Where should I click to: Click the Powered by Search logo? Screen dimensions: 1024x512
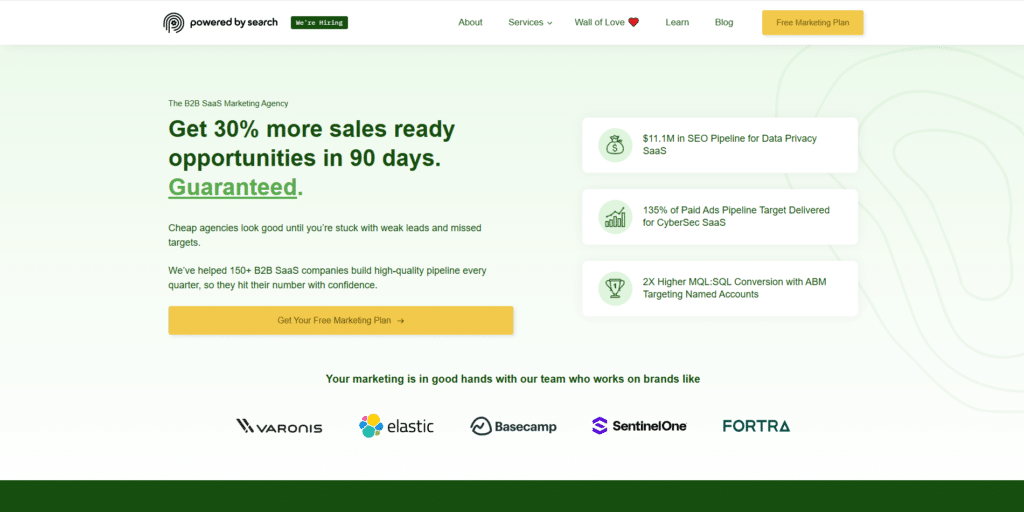[220, 22]
